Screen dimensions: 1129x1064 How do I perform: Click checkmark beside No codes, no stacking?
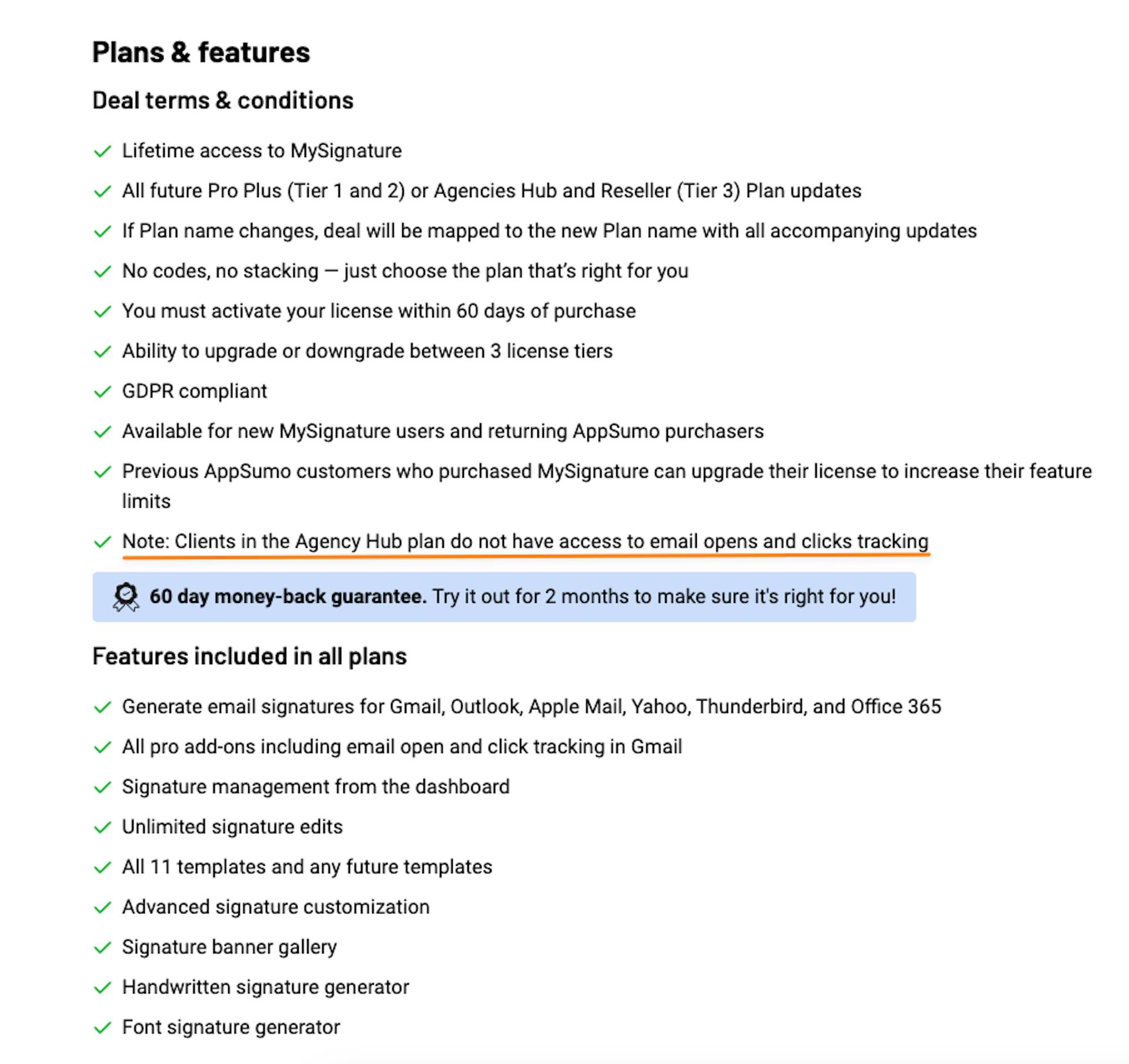click(x=103, y=272)
